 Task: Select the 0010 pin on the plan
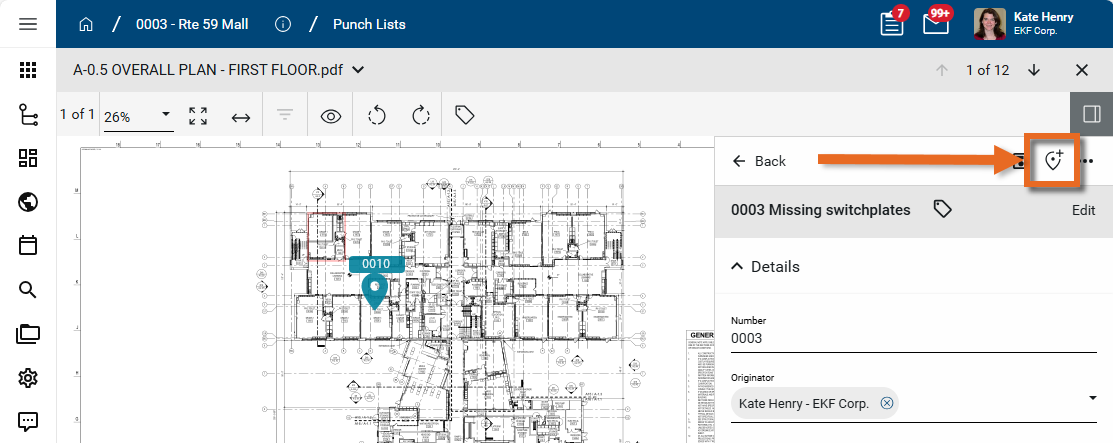pyautogui.click(x=375, y=289)
